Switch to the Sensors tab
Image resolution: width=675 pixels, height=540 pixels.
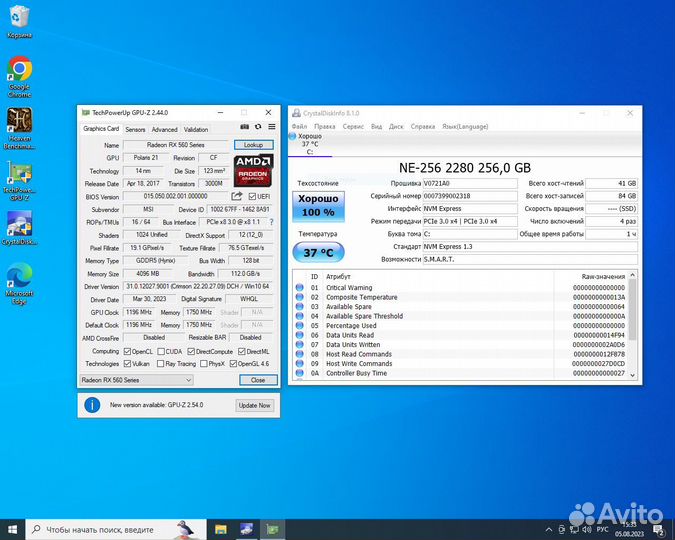pos(135,129)
